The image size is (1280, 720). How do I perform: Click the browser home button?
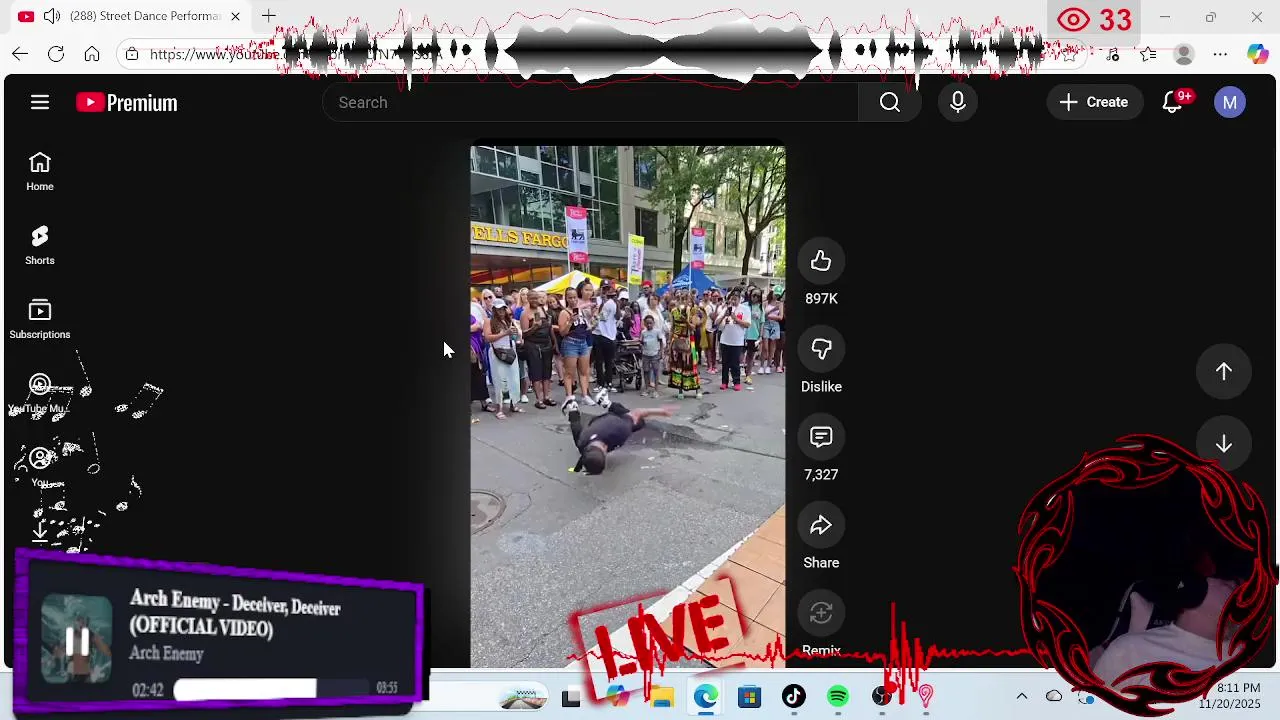[x=92, y=54]
